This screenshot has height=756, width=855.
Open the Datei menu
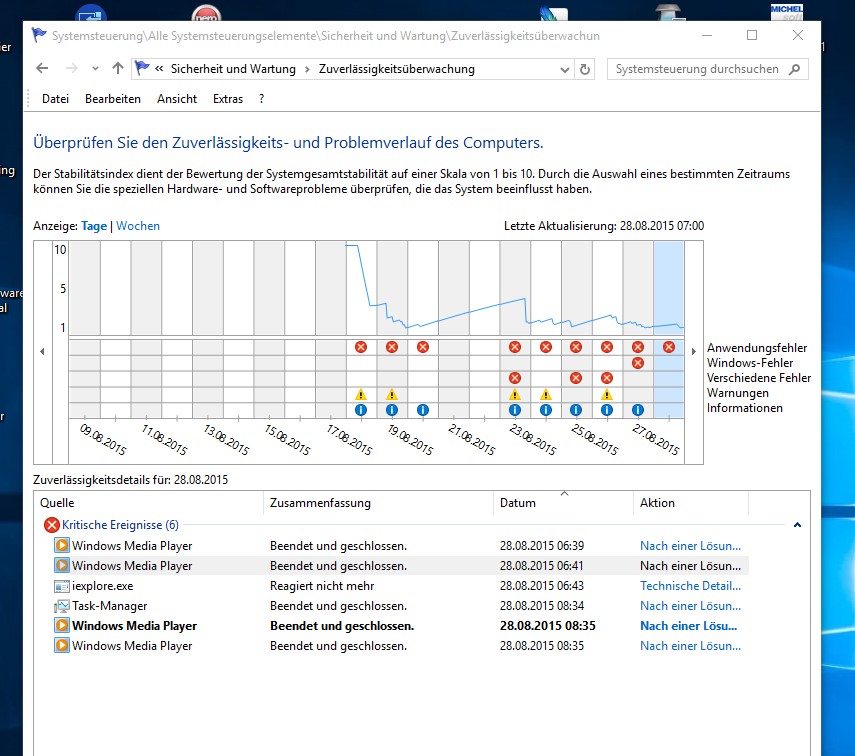pyautogui.click(x=55, y=99)
